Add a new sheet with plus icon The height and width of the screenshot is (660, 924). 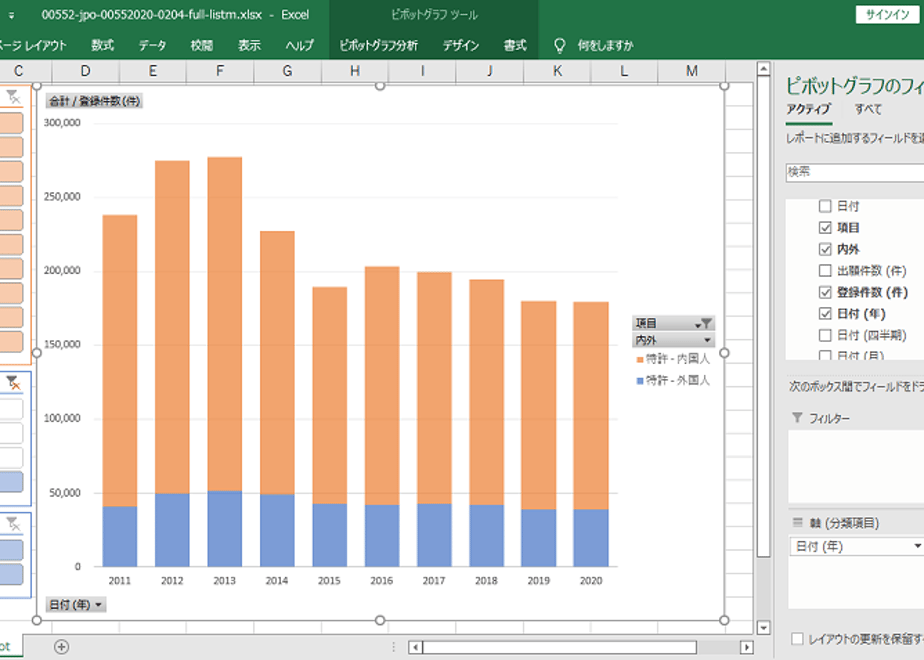pyautogui.click(x=61, y=646)
